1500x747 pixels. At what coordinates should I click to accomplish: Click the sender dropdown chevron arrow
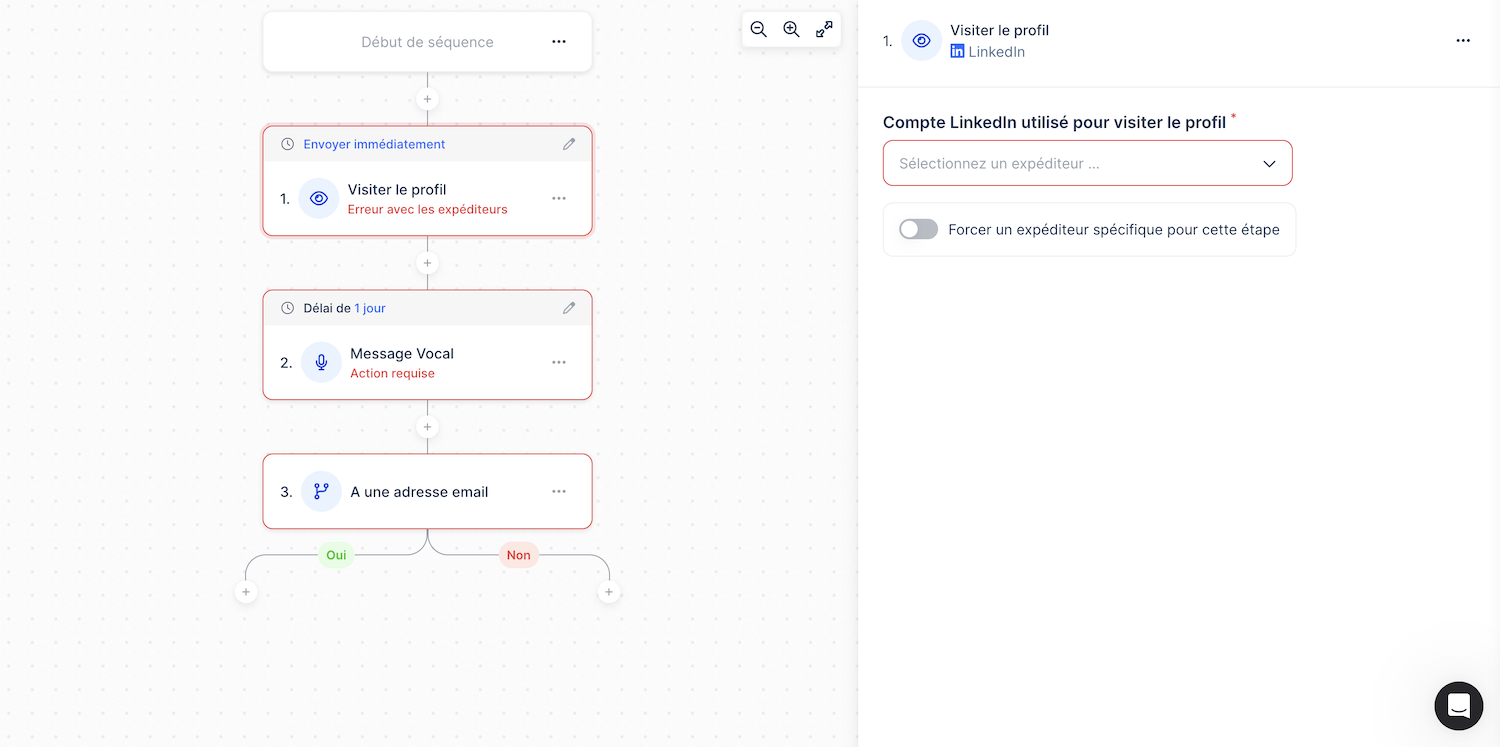coord(1269,164)
